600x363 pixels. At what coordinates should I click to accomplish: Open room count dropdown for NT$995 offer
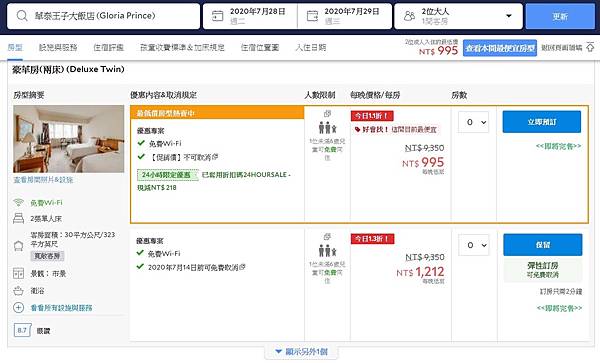click(473, 122)
